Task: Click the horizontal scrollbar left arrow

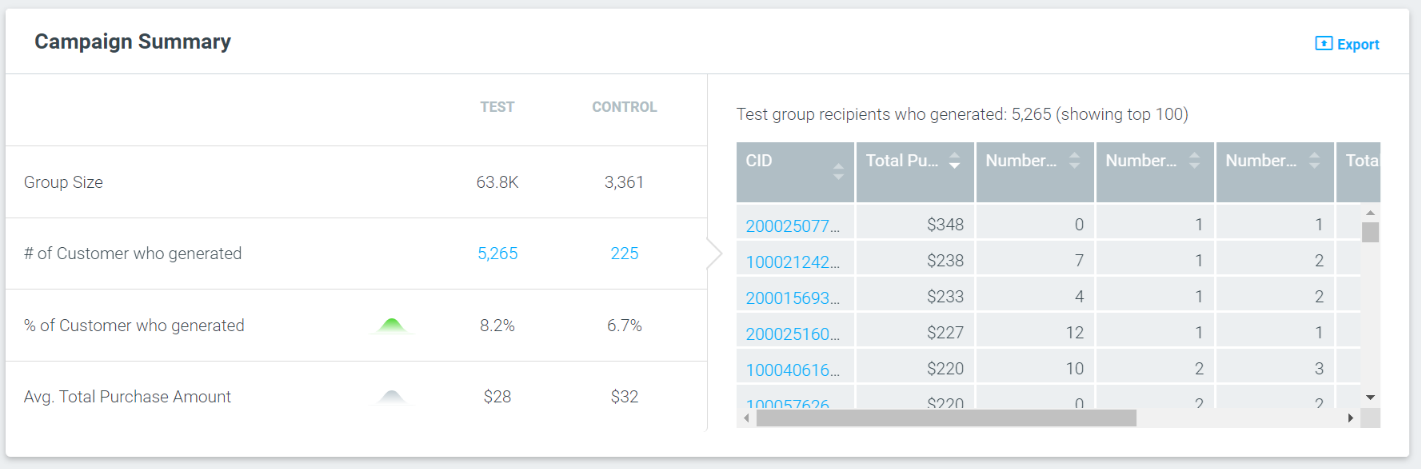Action: [x=747, y=418]
